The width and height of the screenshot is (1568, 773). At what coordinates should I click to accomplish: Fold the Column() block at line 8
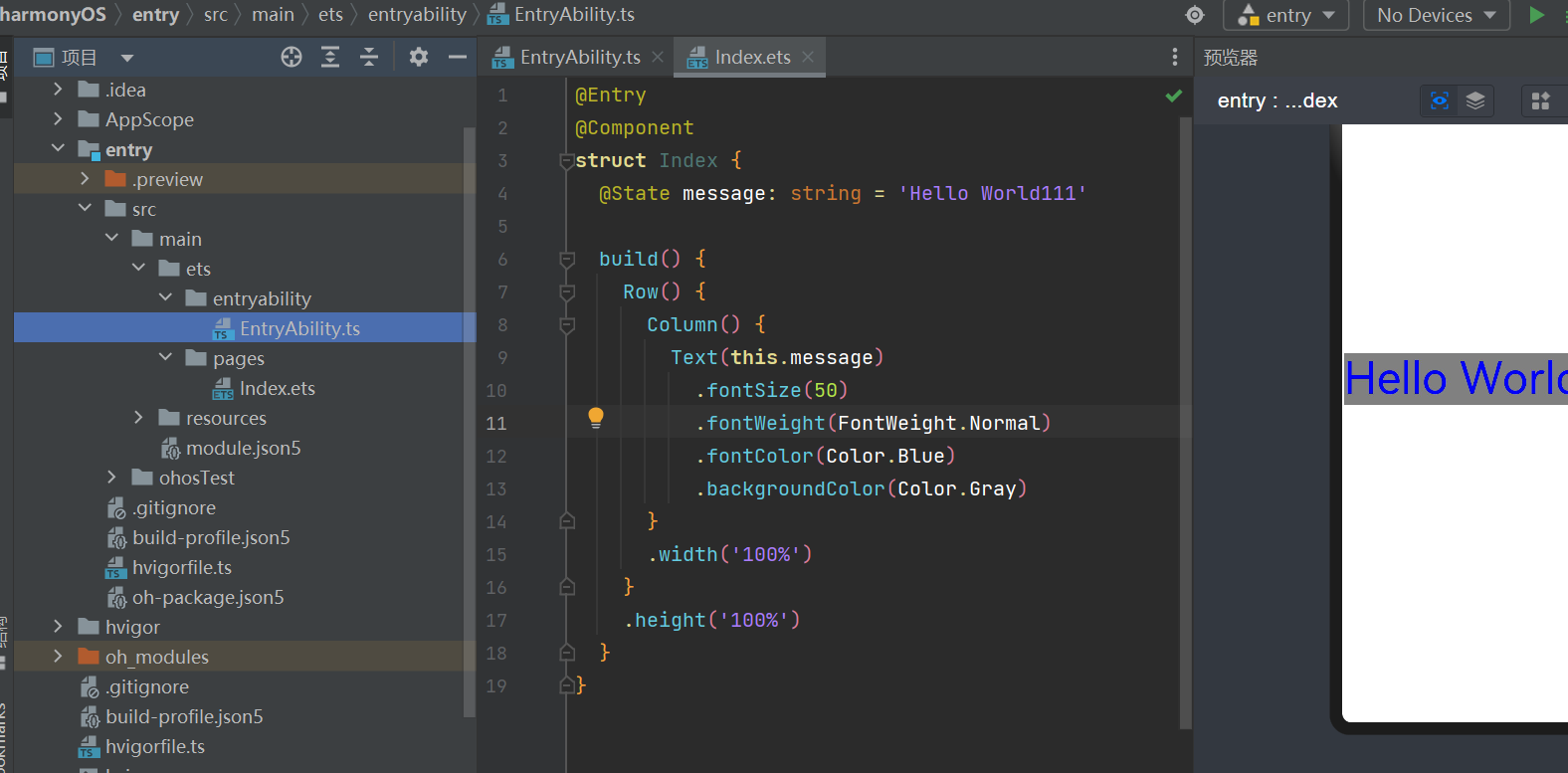[x=567, y=325]
